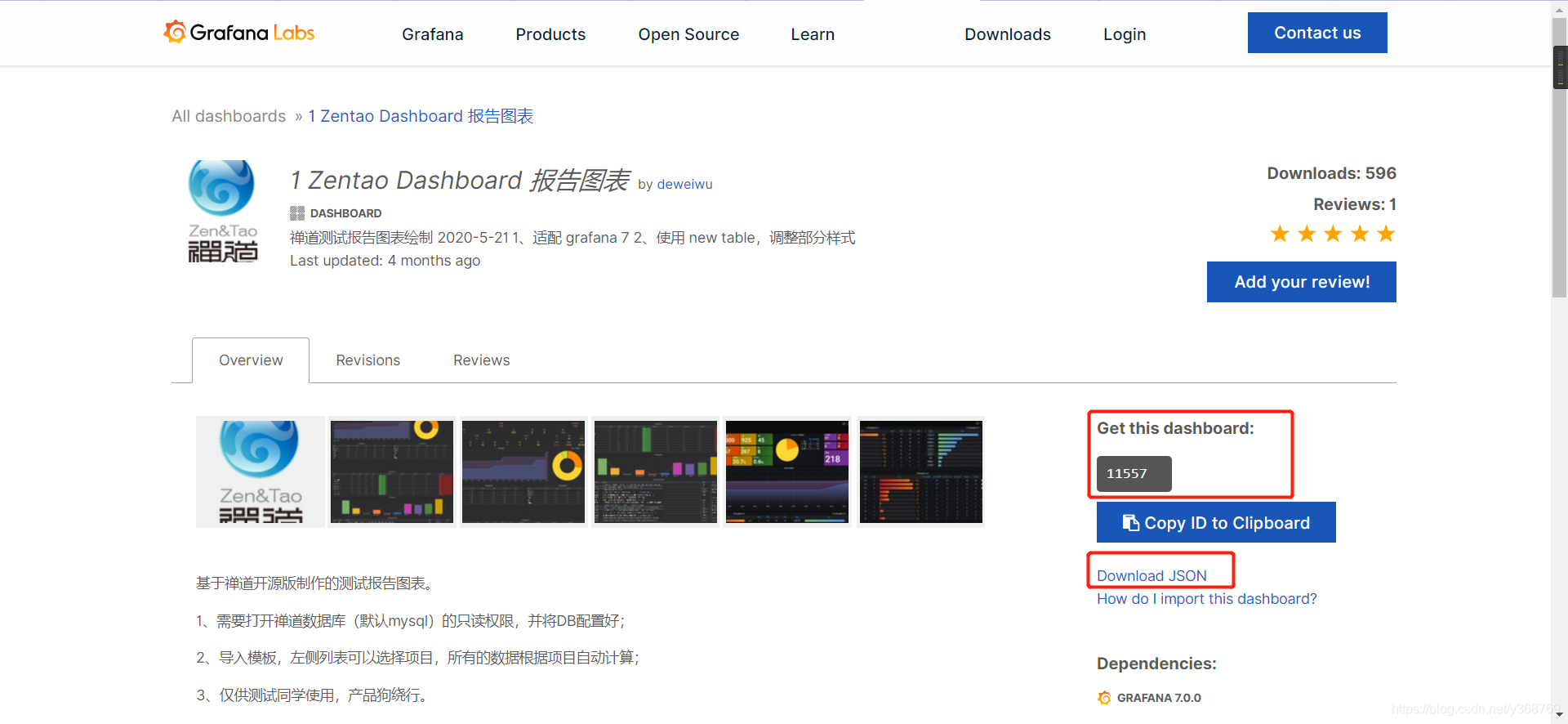Click the Contact us button
This screenshot has height=724, width=1568.
pos(1317,33)
